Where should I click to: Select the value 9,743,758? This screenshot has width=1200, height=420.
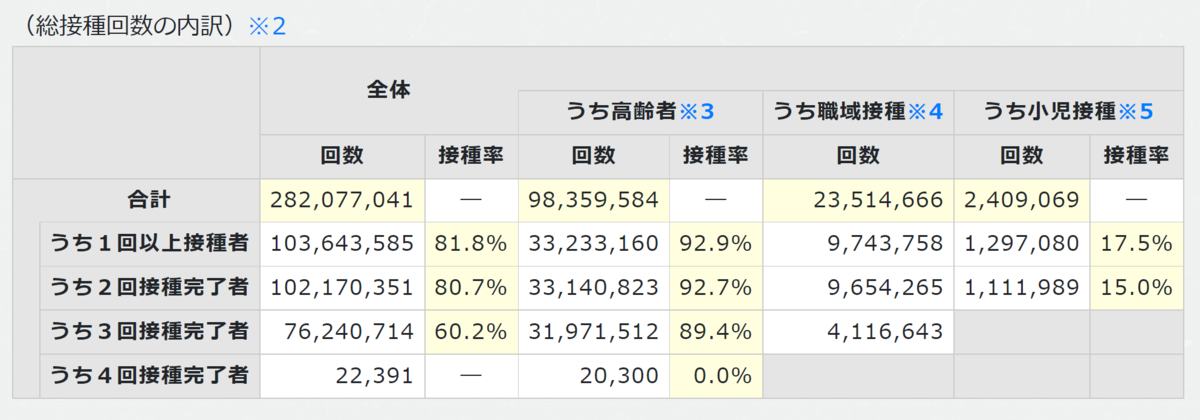tap(887, 244)
